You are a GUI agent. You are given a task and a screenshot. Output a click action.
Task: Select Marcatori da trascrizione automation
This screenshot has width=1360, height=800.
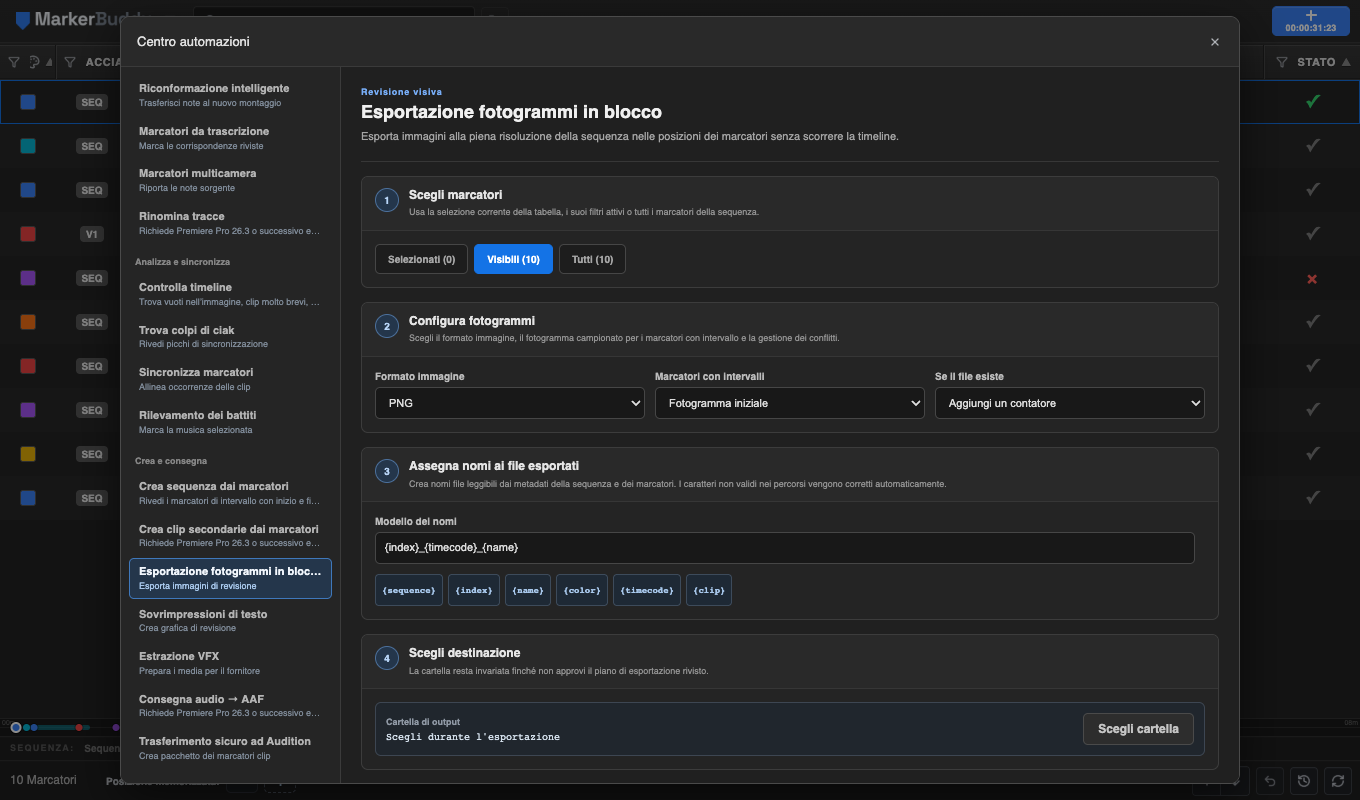click(230, 138)
